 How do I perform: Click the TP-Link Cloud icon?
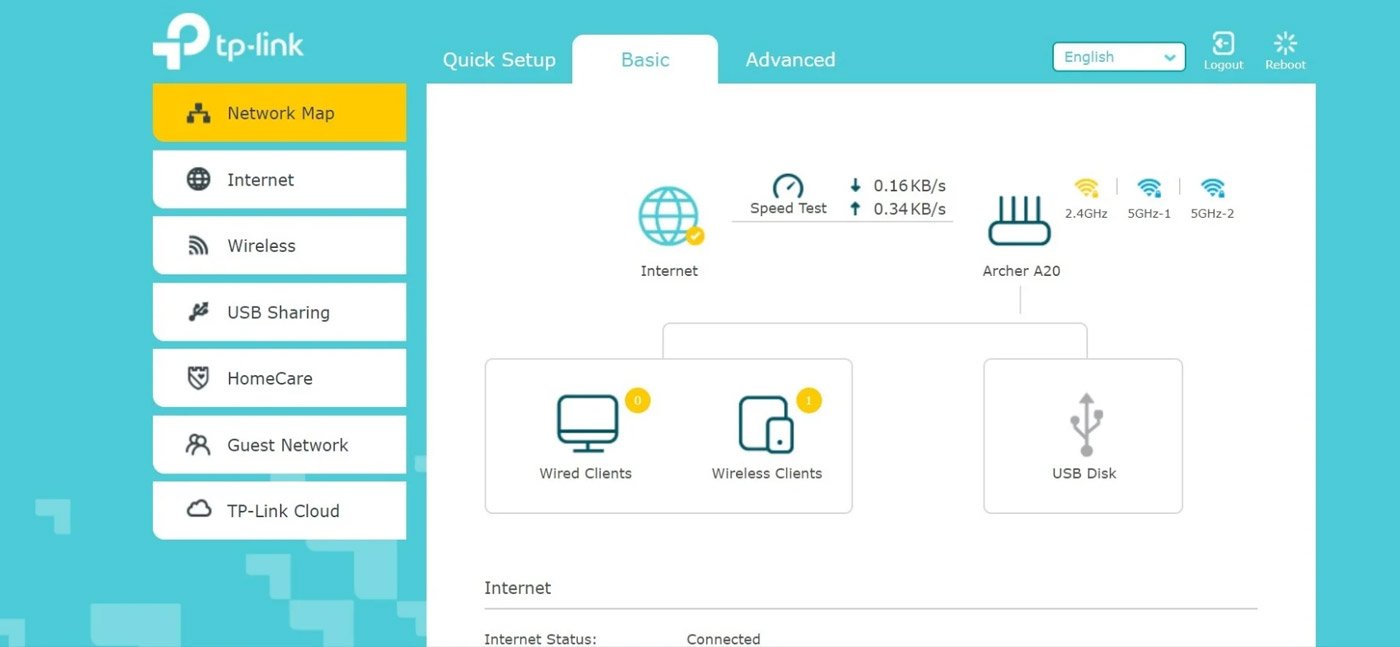click(x=199, y=510)
